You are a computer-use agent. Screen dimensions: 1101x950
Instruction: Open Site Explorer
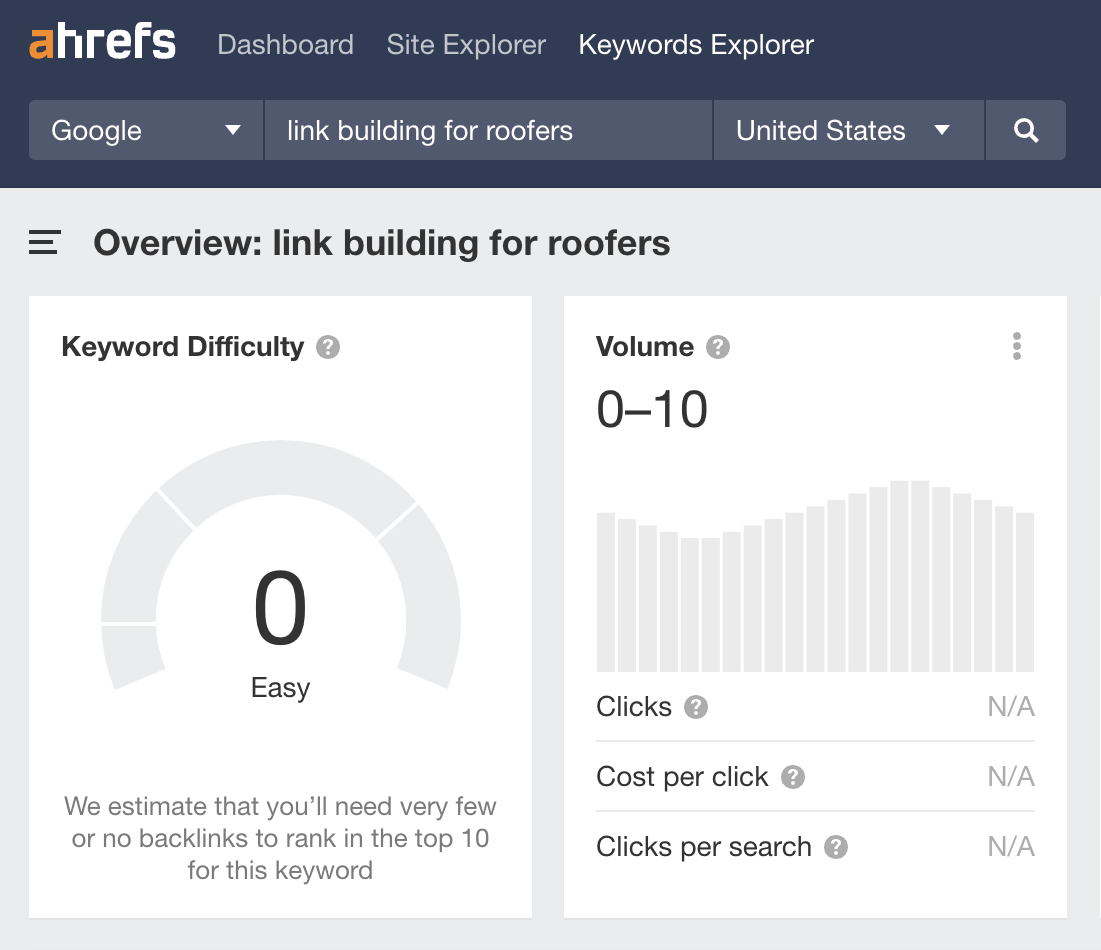(466, 45)
